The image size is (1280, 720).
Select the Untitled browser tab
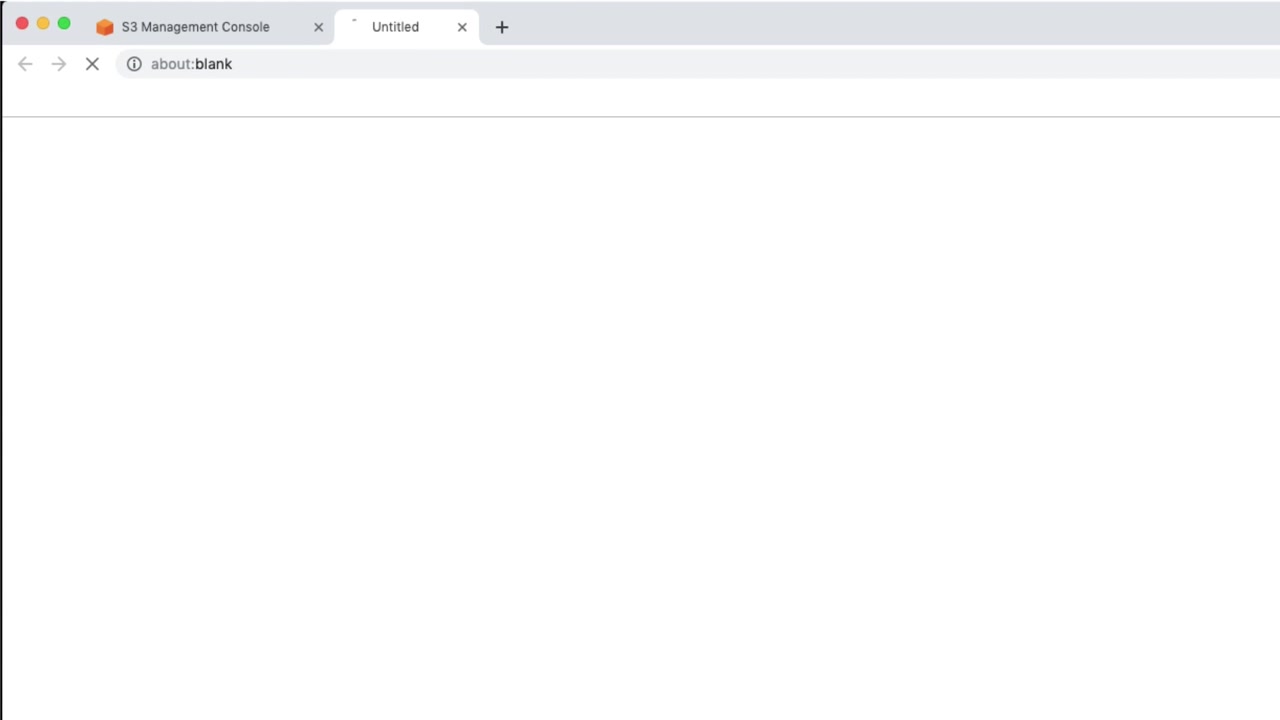[406, 27]
